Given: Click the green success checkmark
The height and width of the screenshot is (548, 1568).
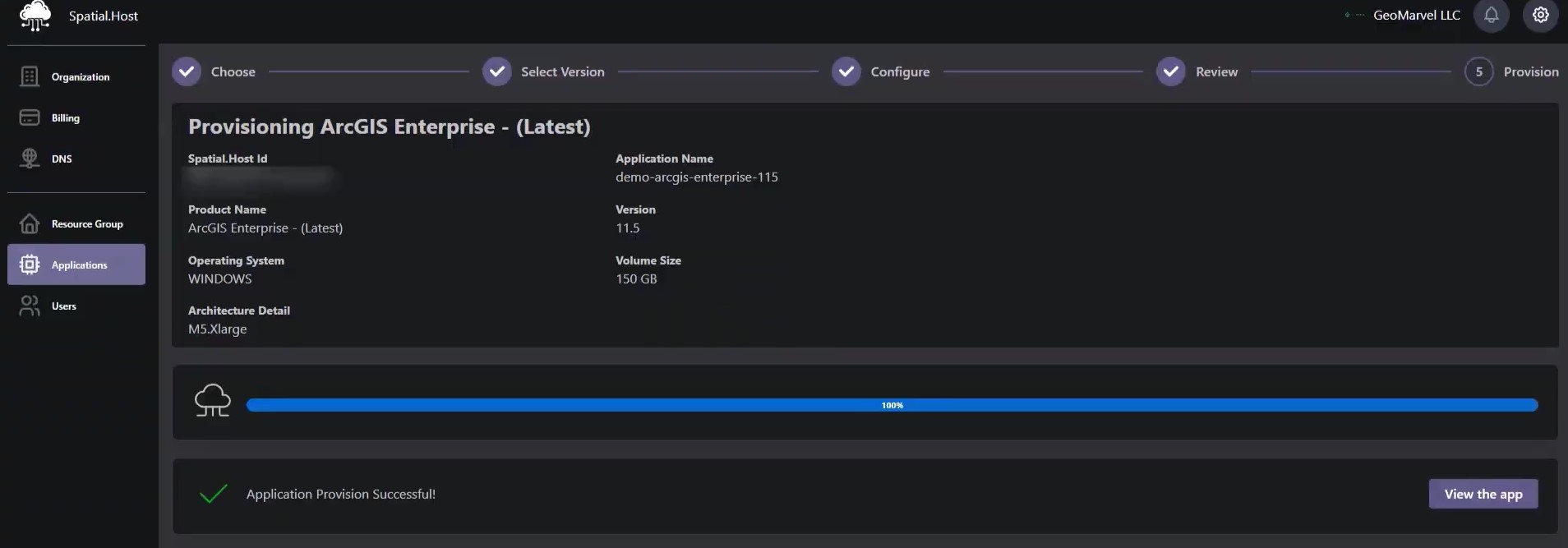Looking at the screenshot, I should (213, 494).
